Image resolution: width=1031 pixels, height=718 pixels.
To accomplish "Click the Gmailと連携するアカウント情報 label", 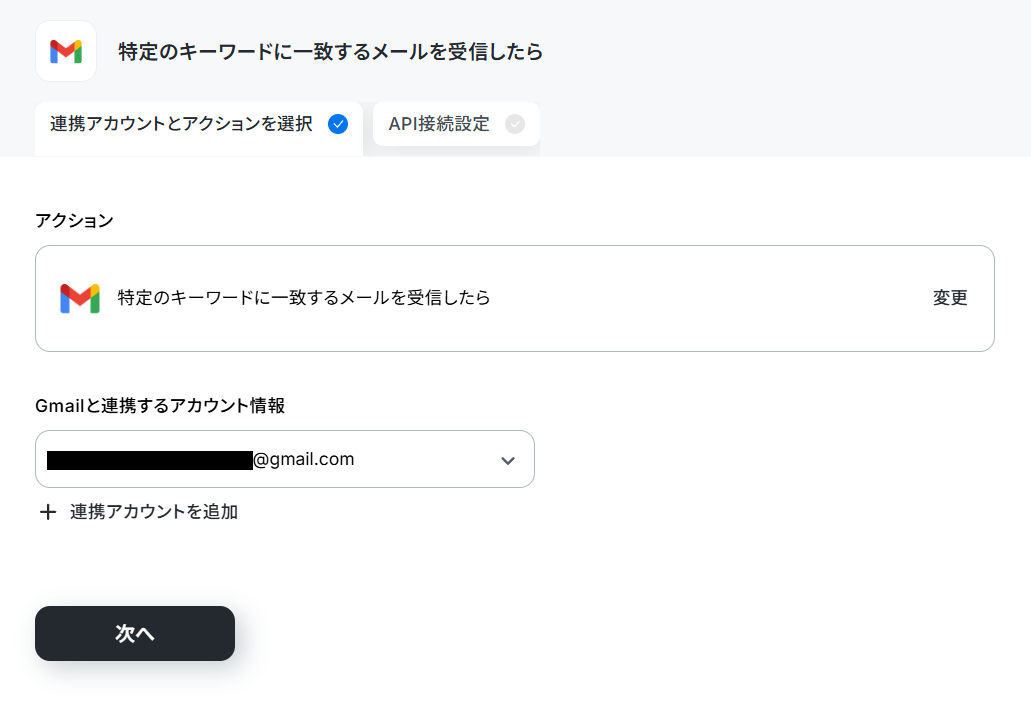I will [160, 406].
